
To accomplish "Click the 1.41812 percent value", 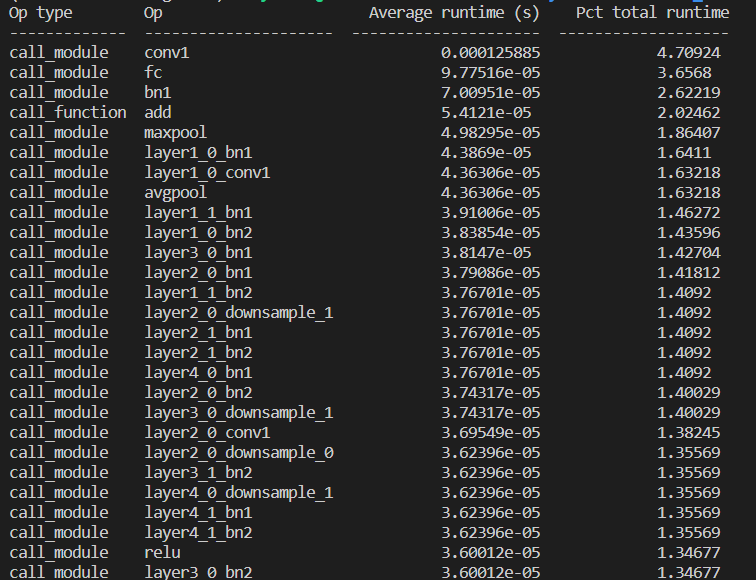I will point(688,272).
